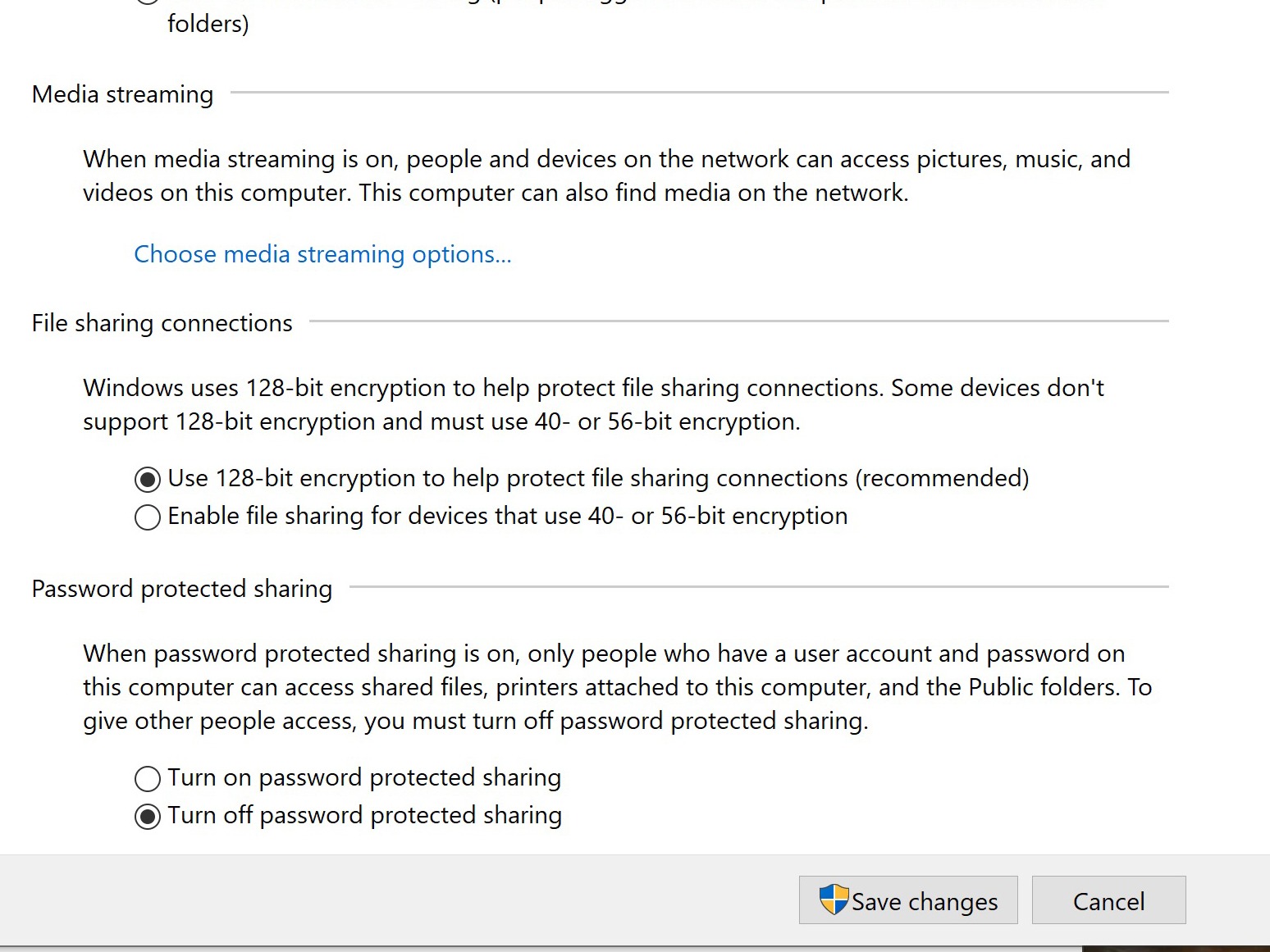Click the File sharing connections section heading
Screen dimensions: 1270x952
point(162,323)
